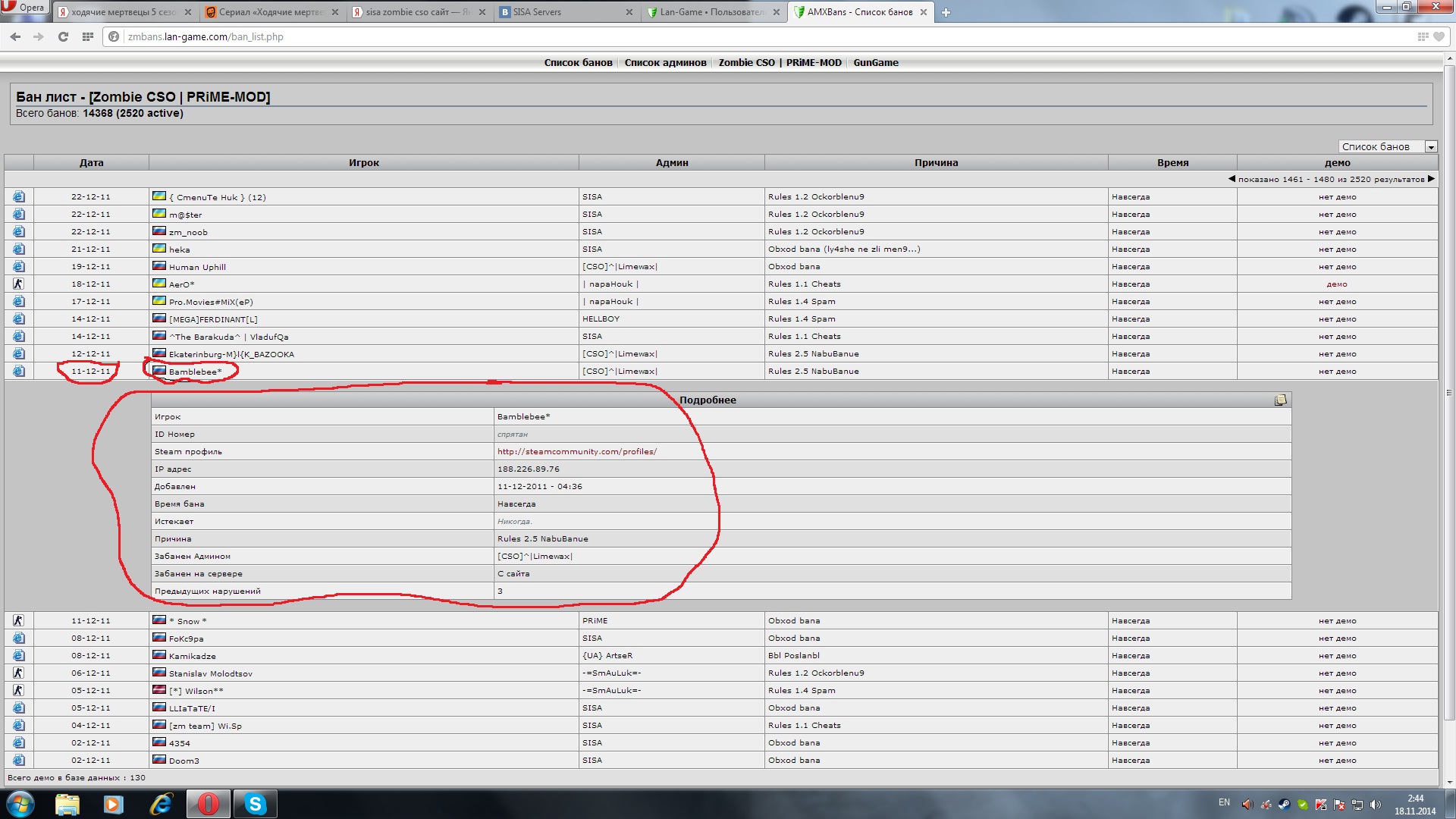This screenshot has width=1456, height=819.
Task: Open the Список банов dropdown
Action: point(1388,147)
